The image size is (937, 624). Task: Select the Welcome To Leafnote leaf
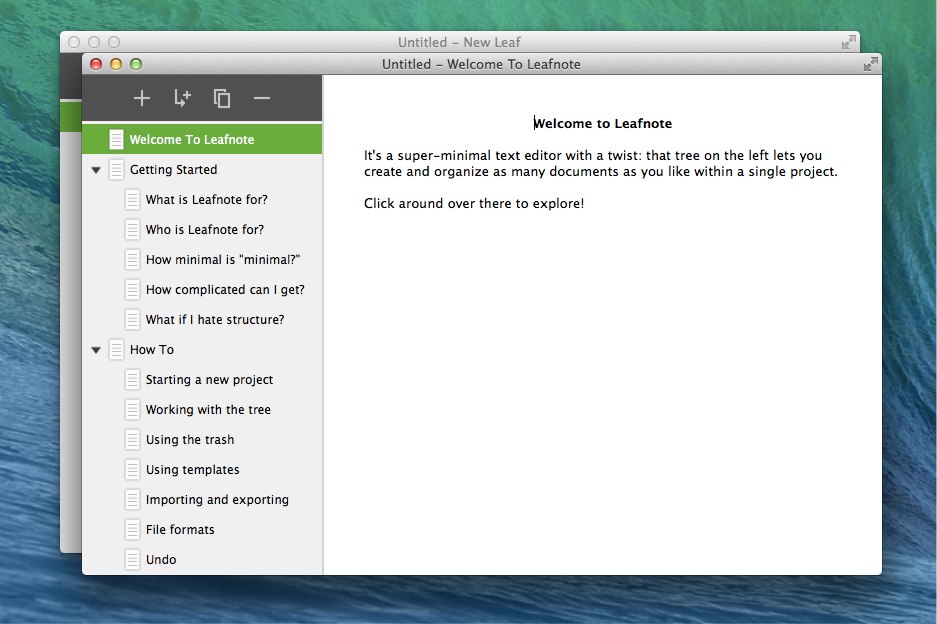[202, 139]
